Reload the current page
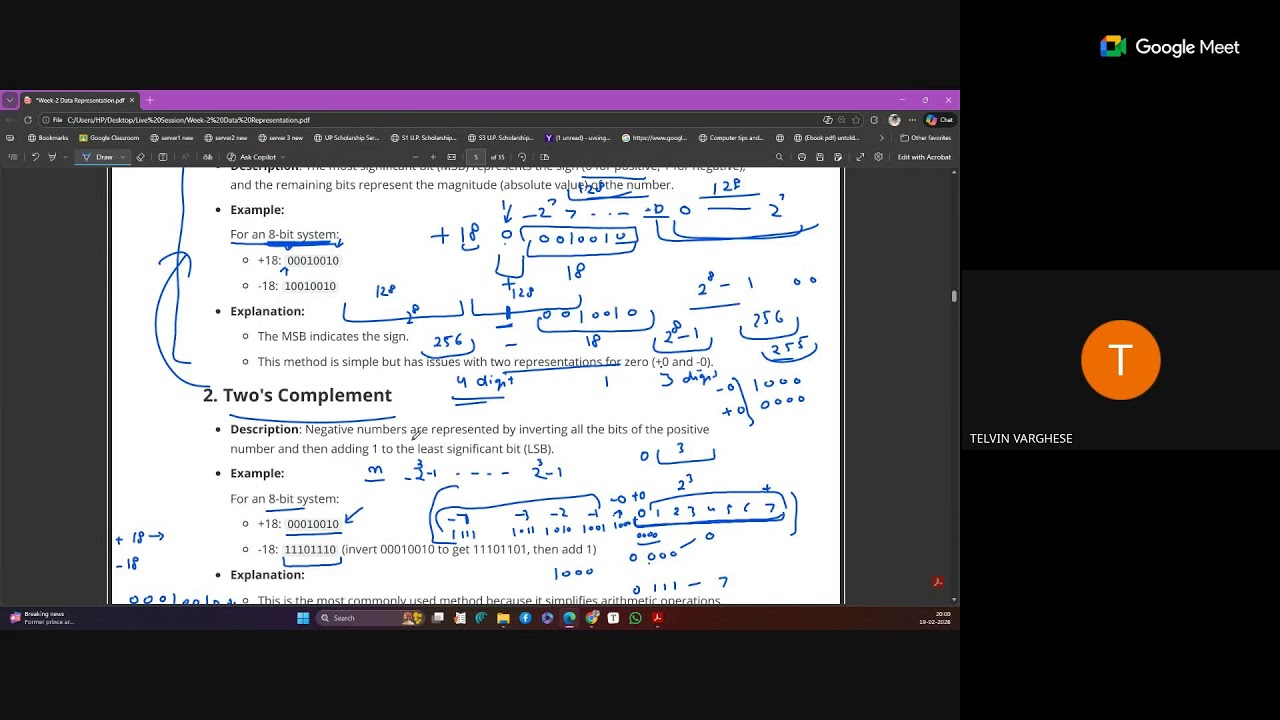 pyautogui.click(x=28, y=120)
